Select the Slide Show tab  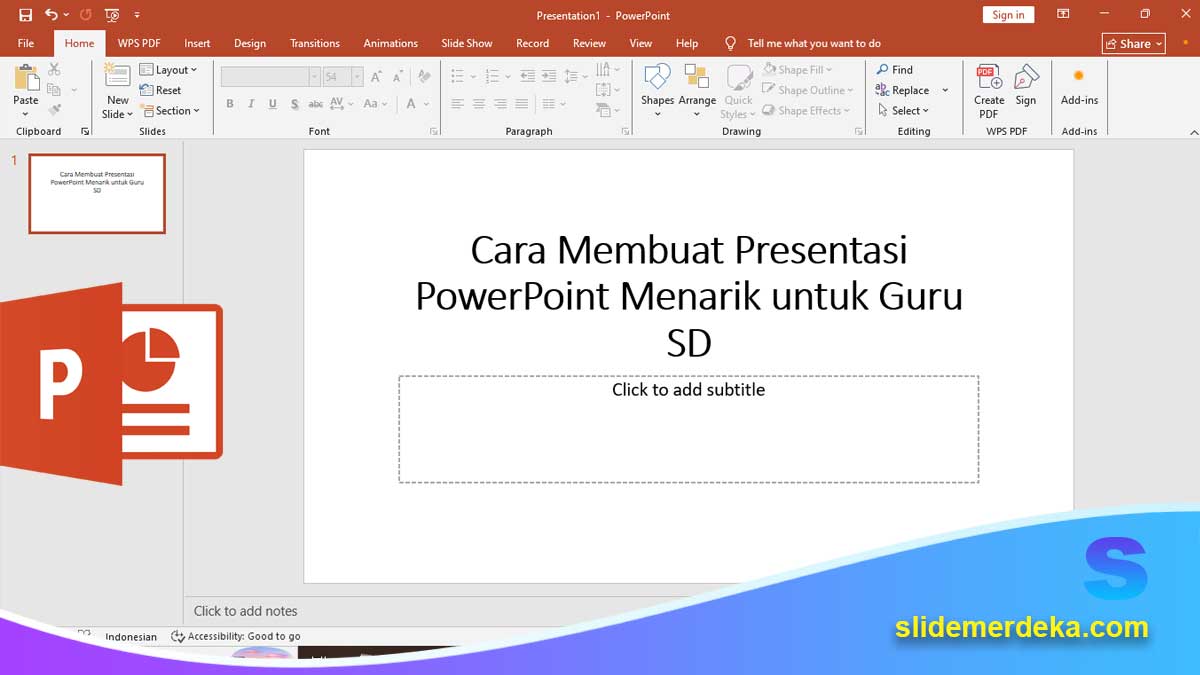pyautogui.click(x=467, y=43)
